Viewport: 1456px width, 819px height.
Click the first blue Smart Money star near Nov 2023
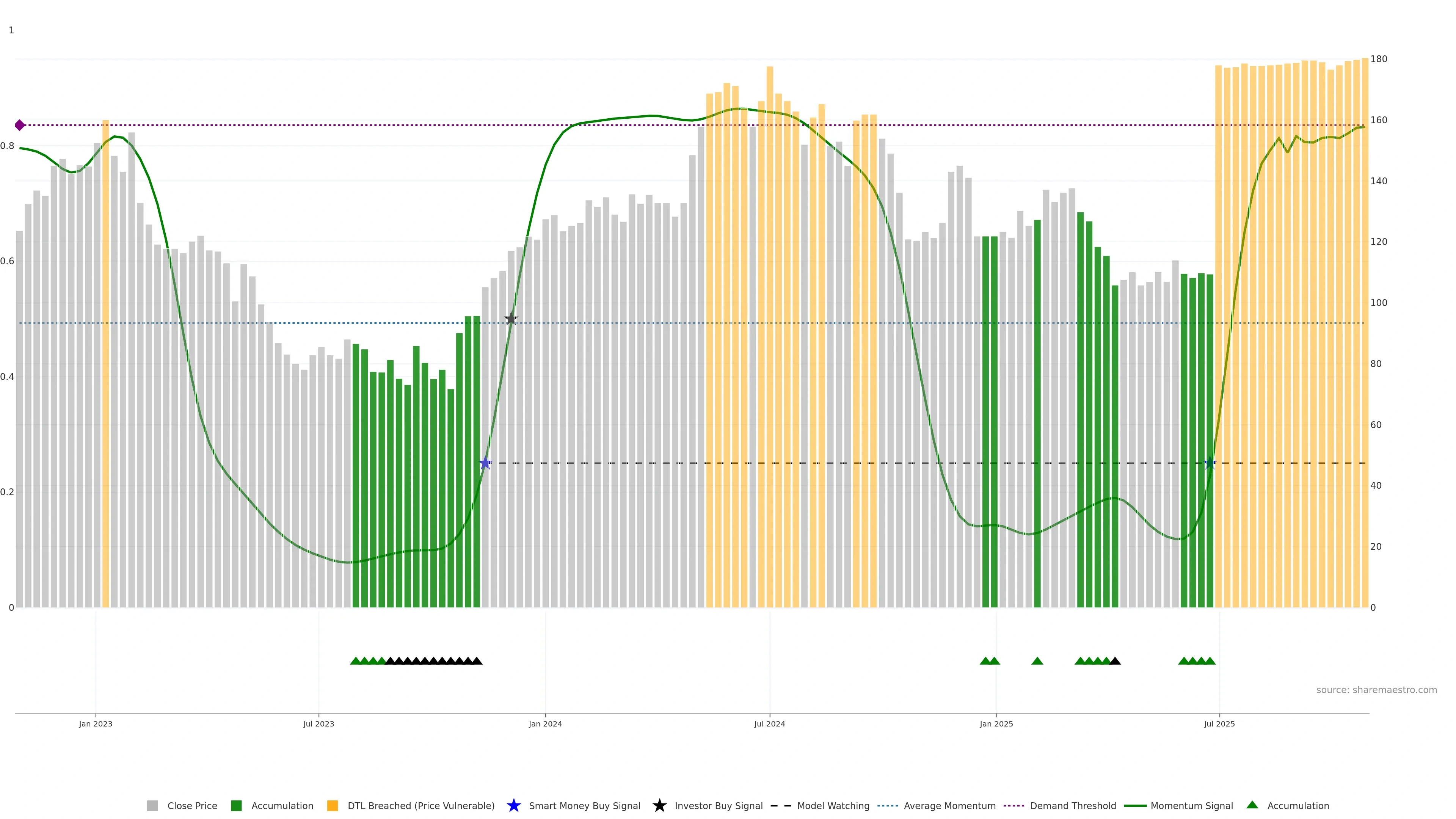tap(485, 463)
